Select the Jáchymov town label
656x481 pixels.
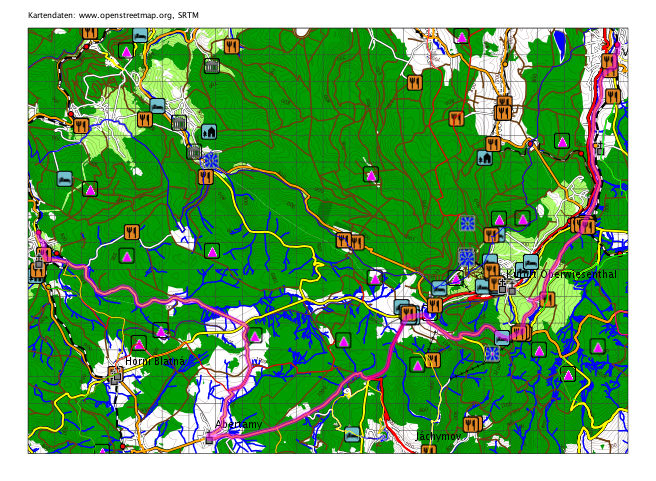pos(438,436)
